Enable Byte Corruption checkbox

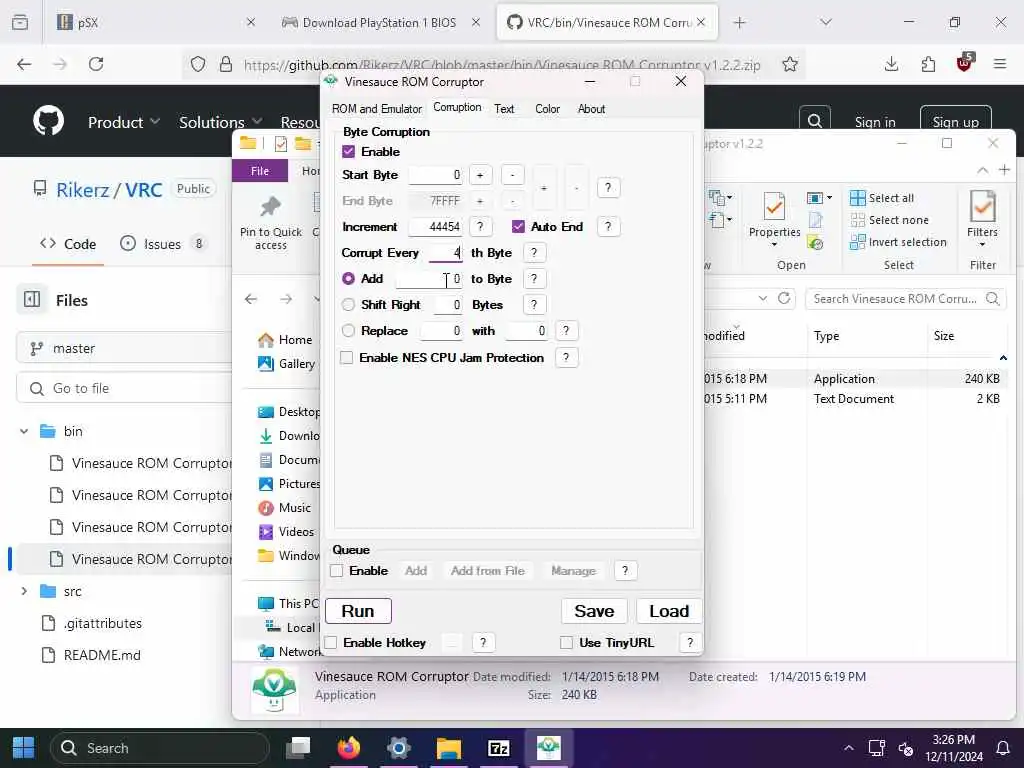coord(349,152)
